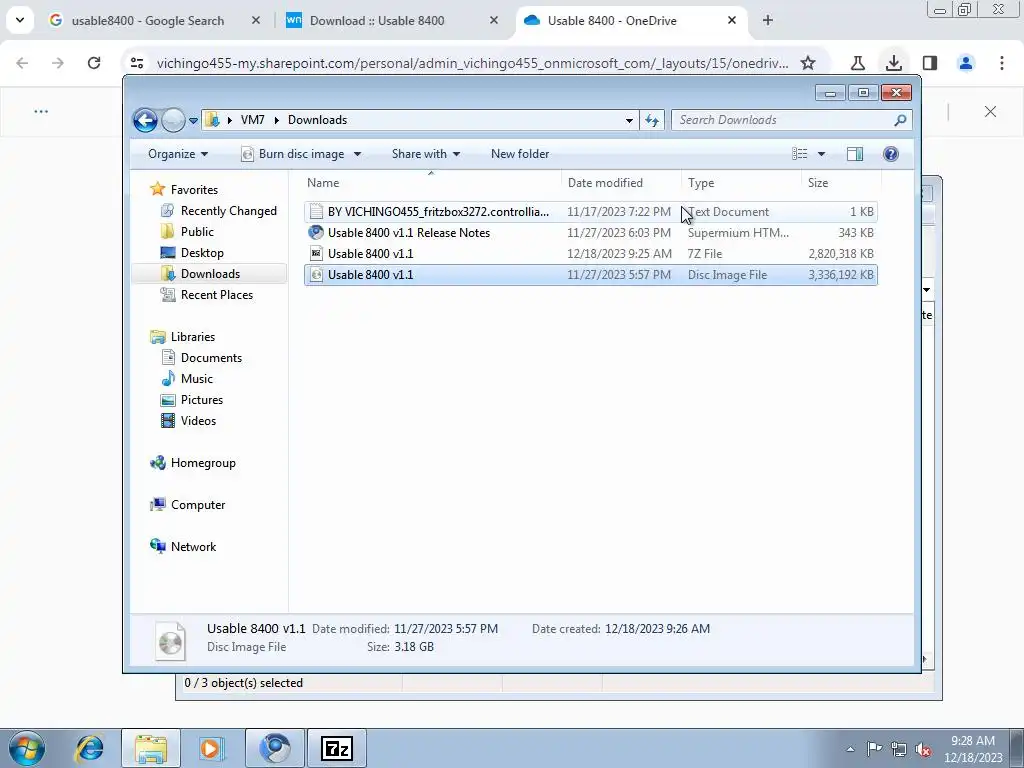Sort by Type column header
This screenshot has height=768, width=1024.
click(741, 183)
